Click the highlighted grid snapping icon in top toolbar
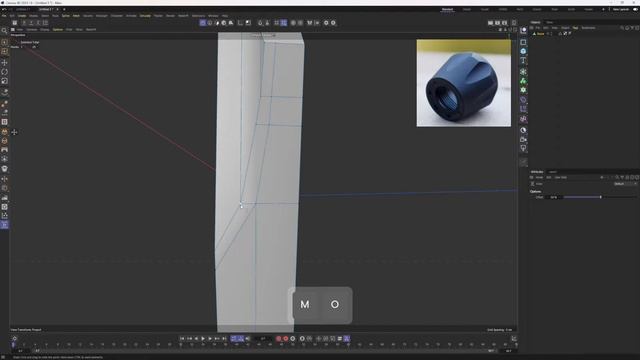The image size is (640, 360). pos(284,23)
